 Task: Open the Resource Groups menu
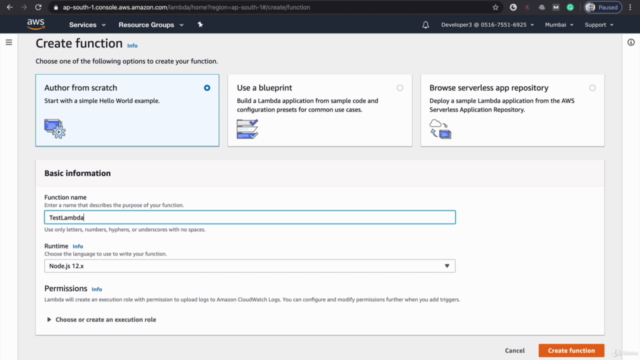point(151,25)
